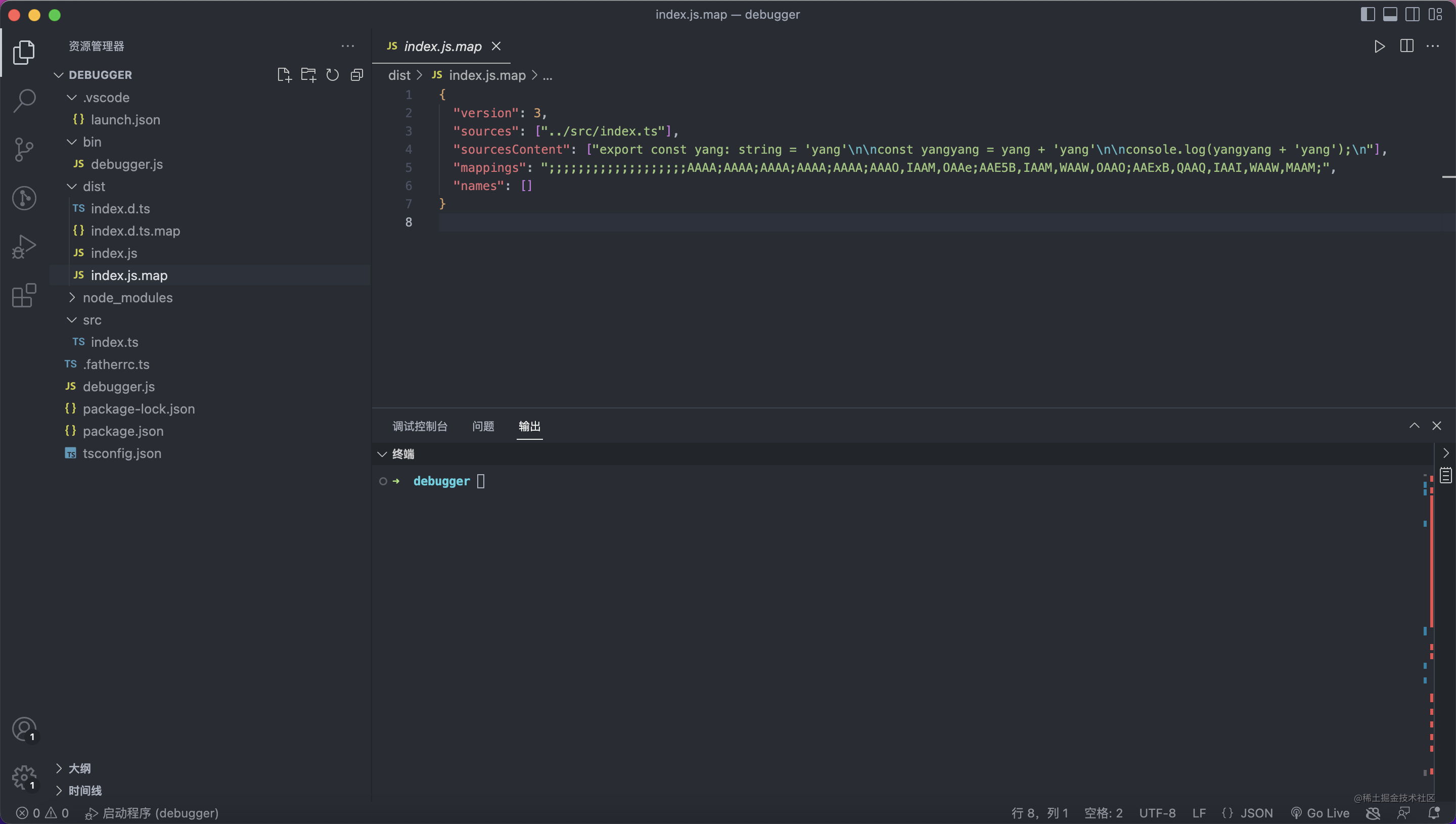Viewport: 1456px width, 824px height.
Task: Switch to the 调试控制台 tab
Action: pos(420,426)
